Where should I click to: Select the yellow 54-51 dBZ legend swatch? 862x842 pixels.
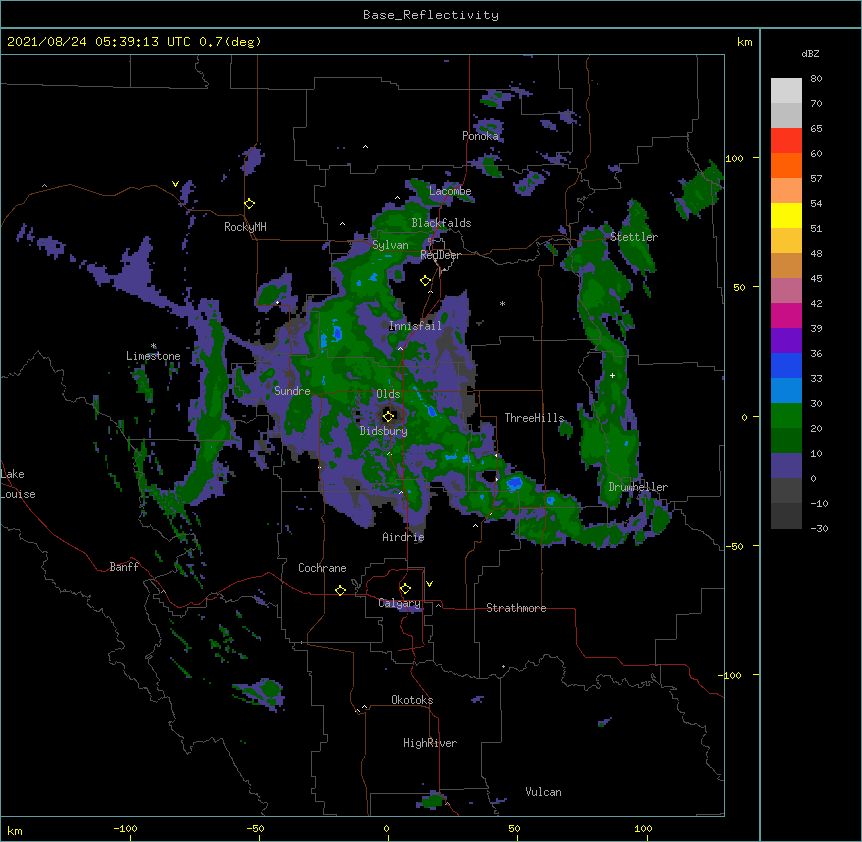point(786,215)
